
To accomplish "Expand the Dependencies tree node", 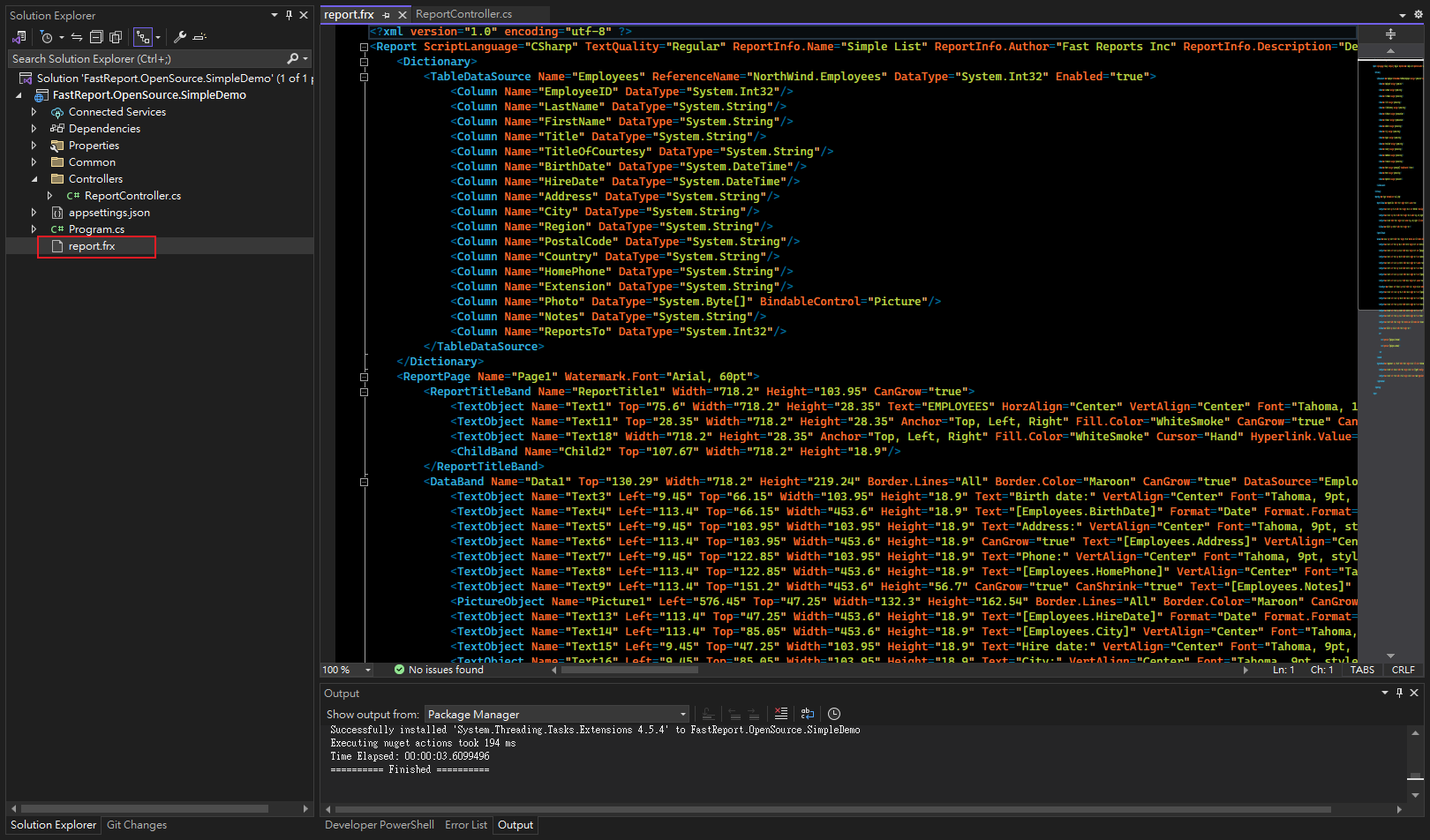I will point(34,129).
